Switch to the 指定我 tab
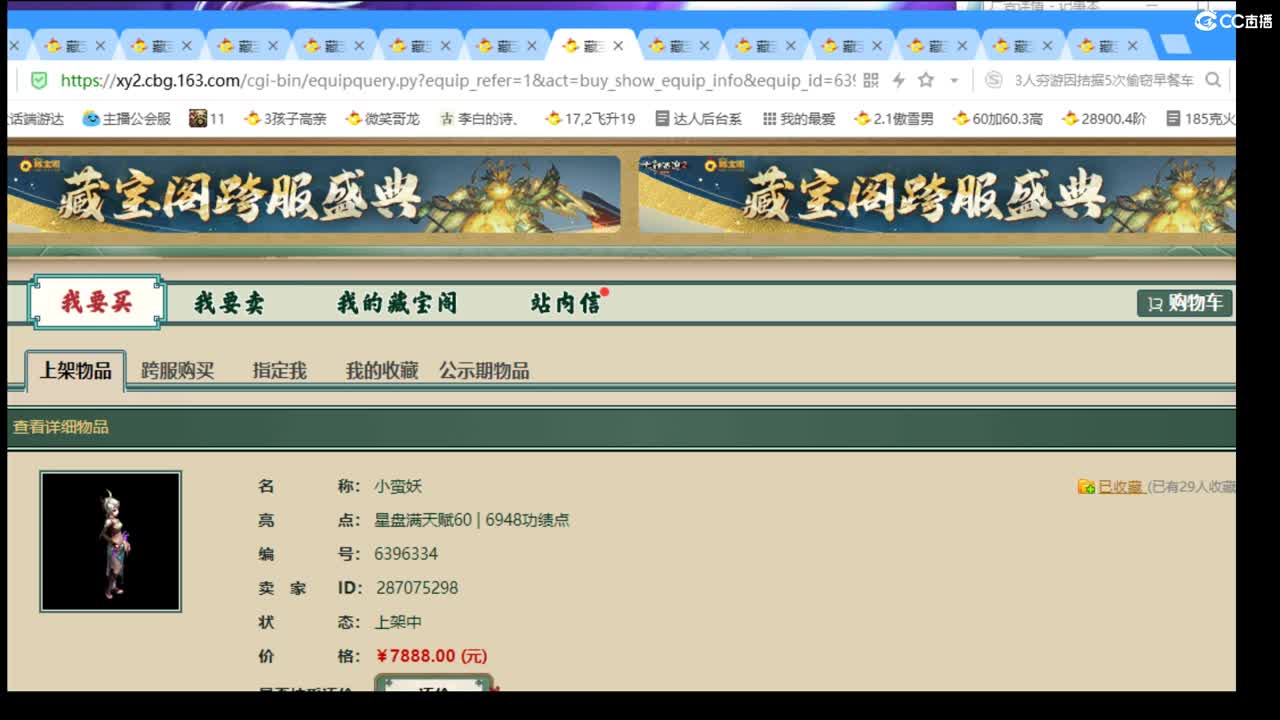 280,371
